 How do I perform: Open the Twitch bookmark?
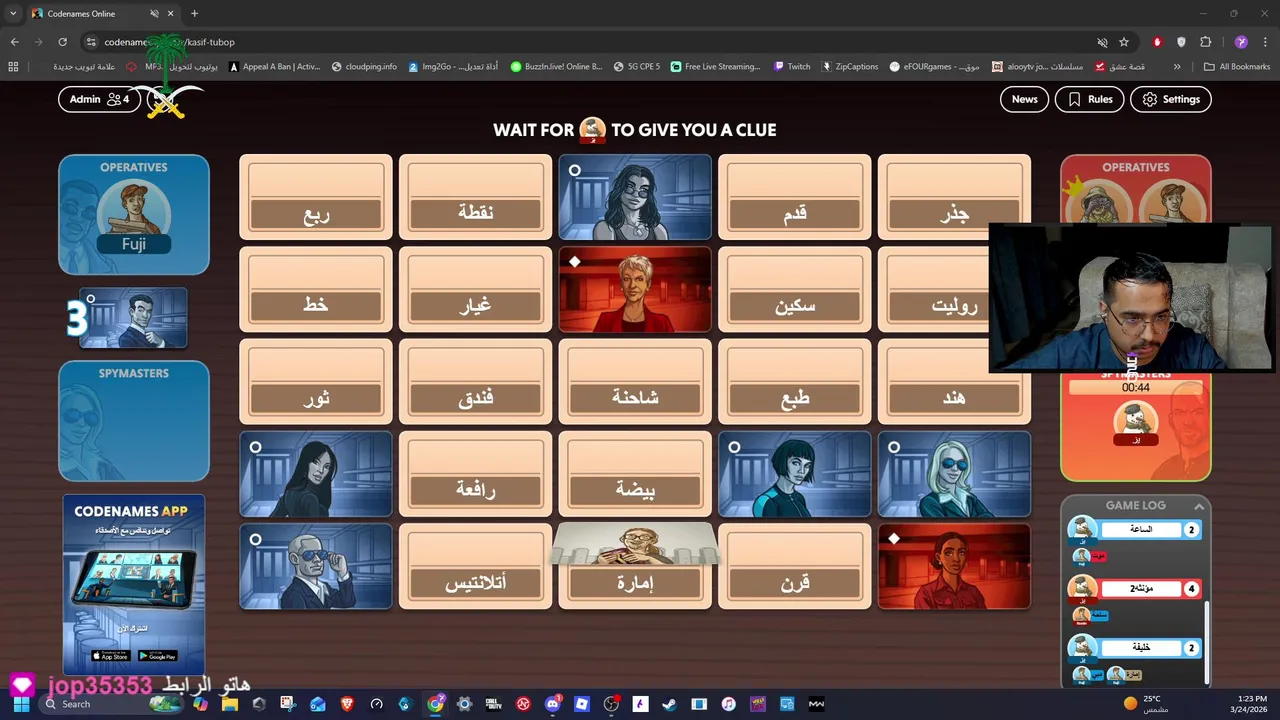click(790, 67)
